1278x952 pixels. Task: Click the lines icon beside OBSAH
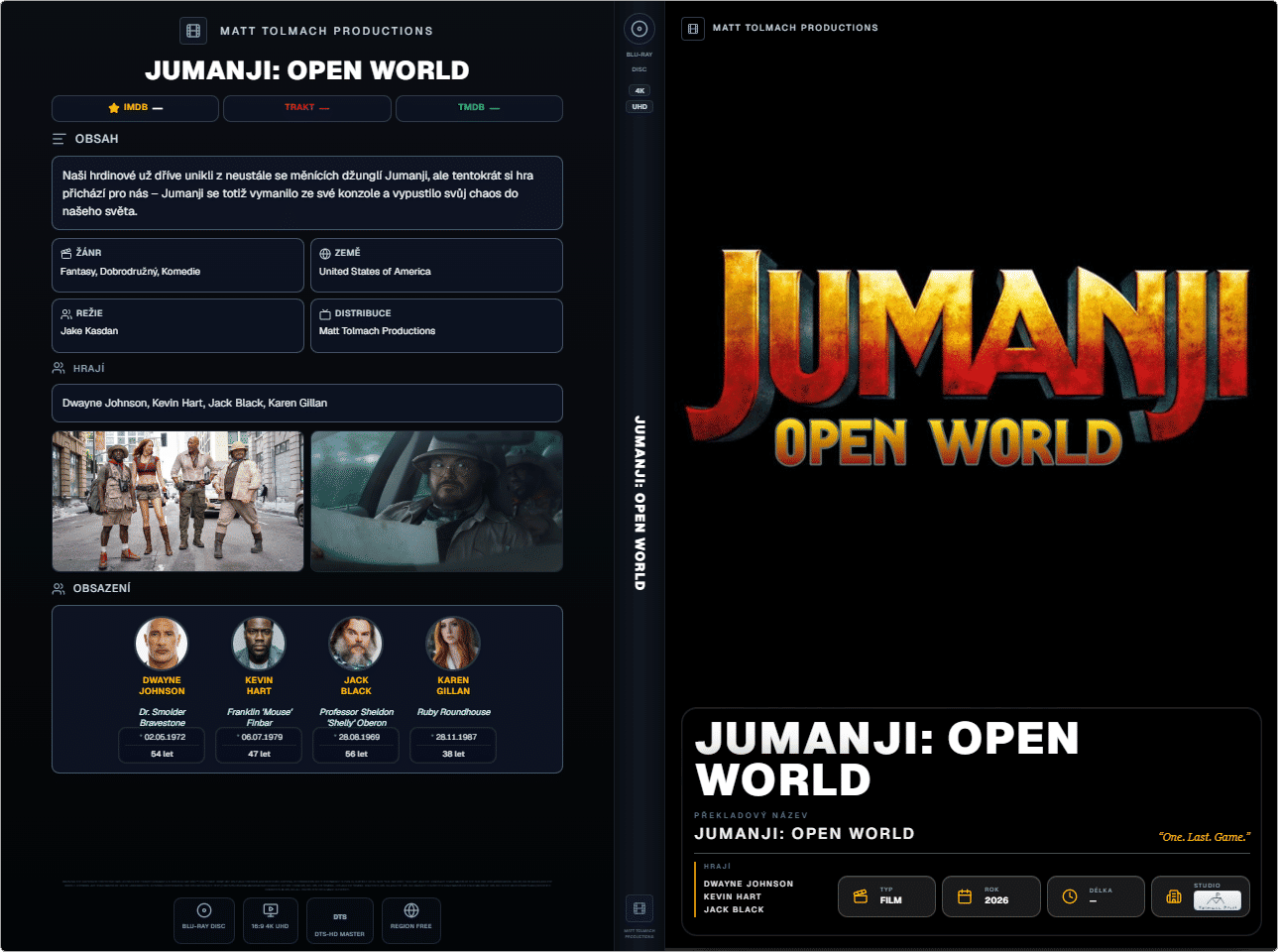(x=59, y=139)
